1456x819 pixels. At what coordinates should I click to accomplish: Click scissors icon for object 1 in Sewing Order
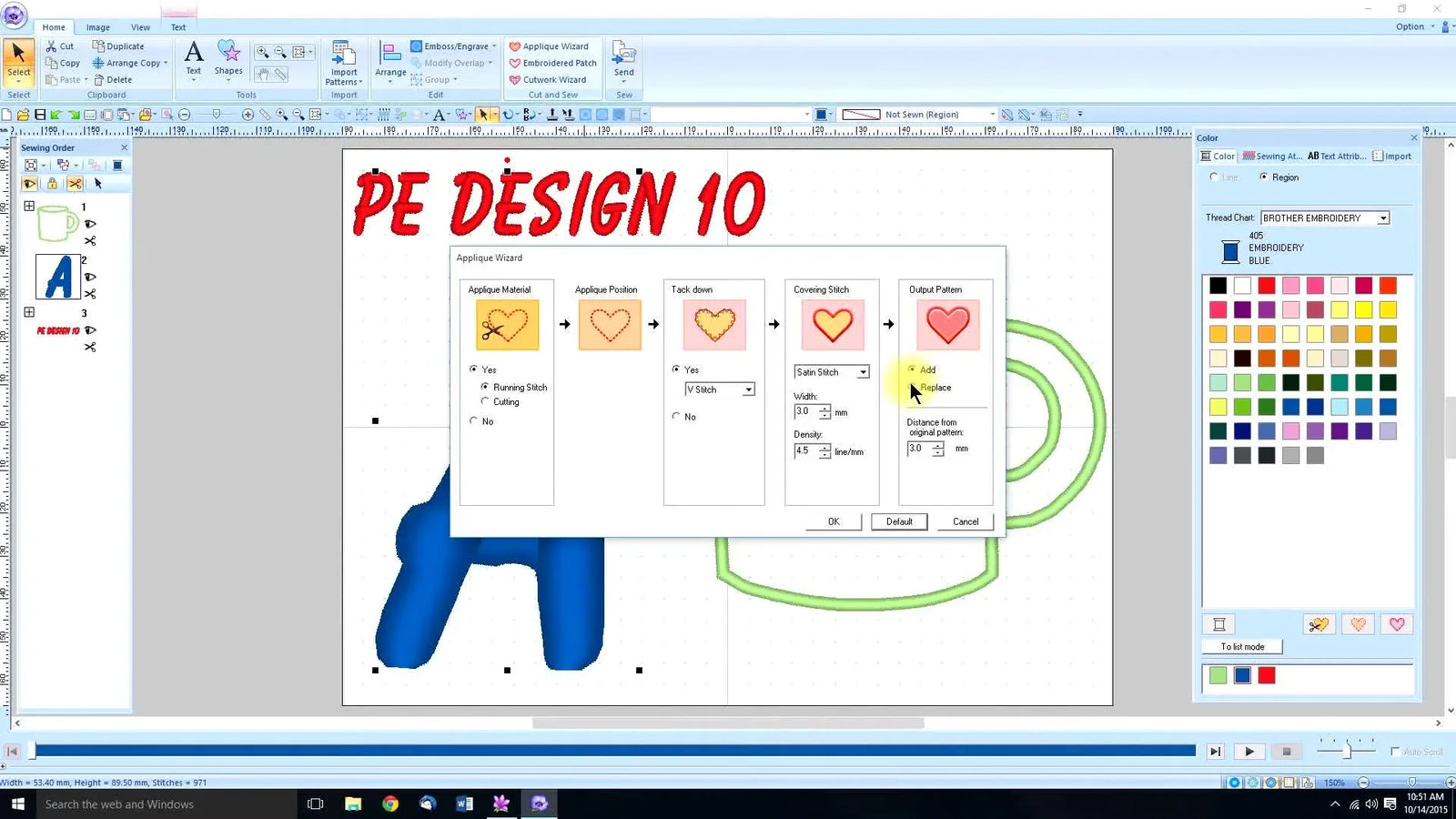point(90,241)
